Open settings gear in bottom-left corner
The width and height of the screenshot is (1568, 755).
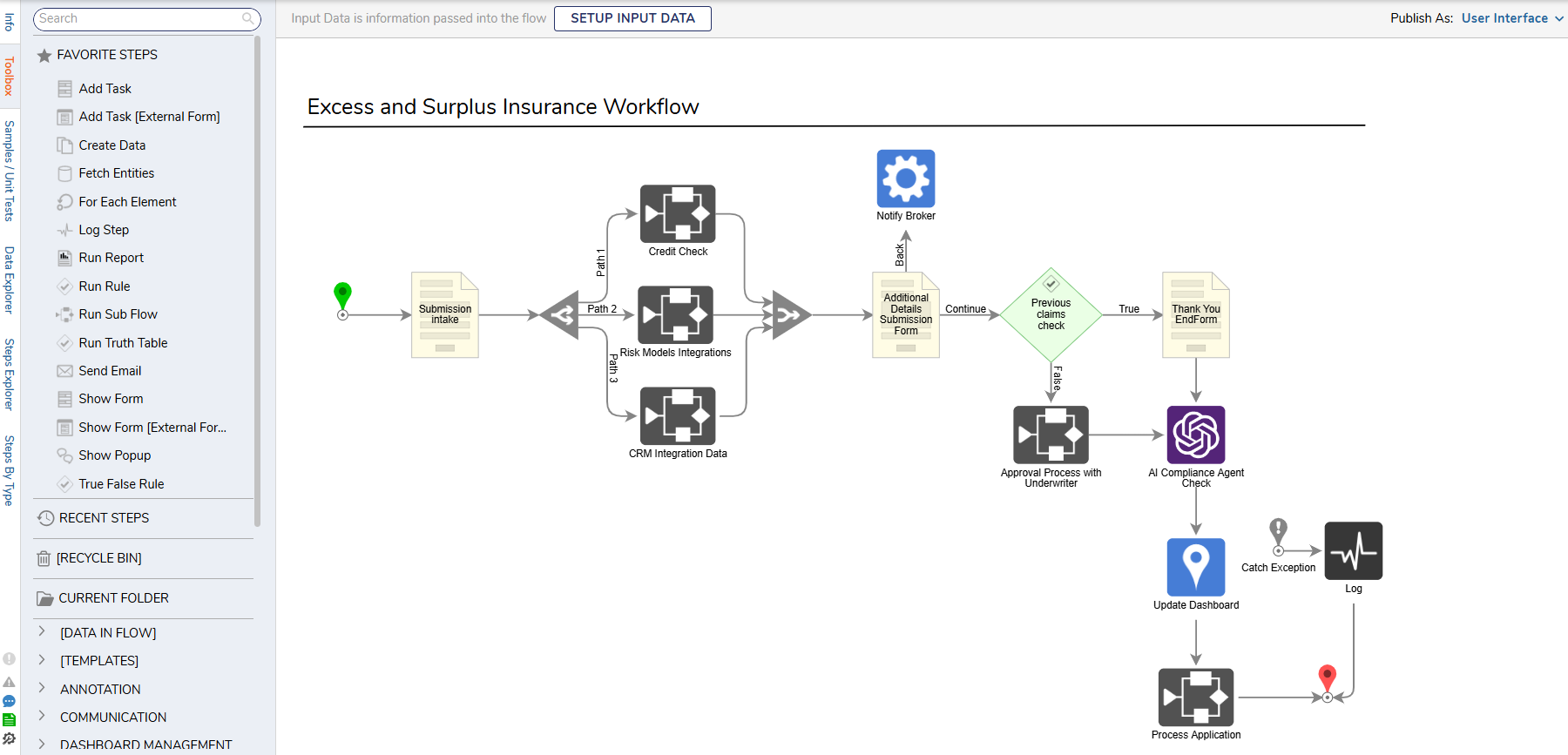[x=9, y=739]
